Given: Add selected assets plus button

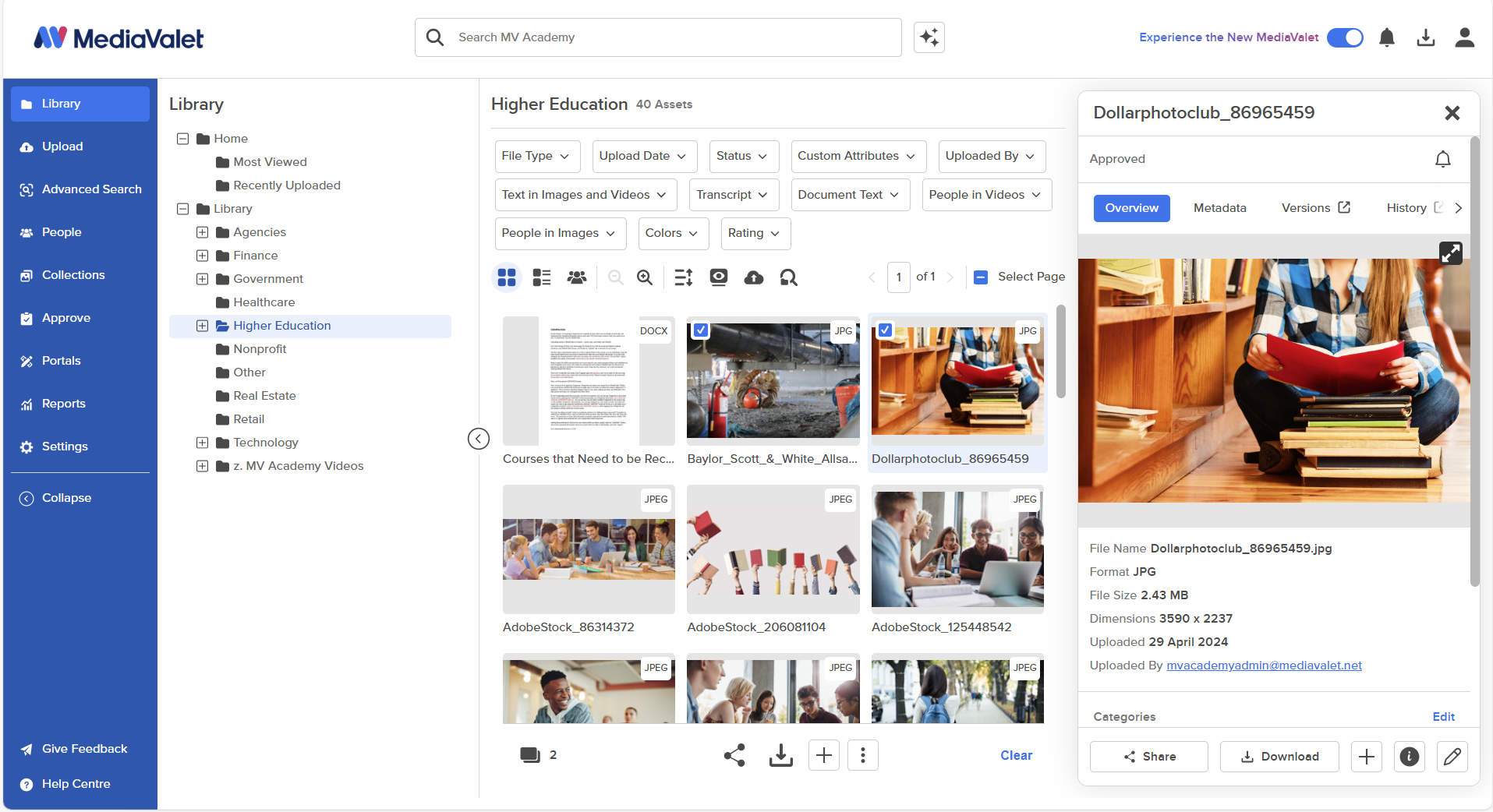Looking at the screenshot, I should tap(824, 755).
